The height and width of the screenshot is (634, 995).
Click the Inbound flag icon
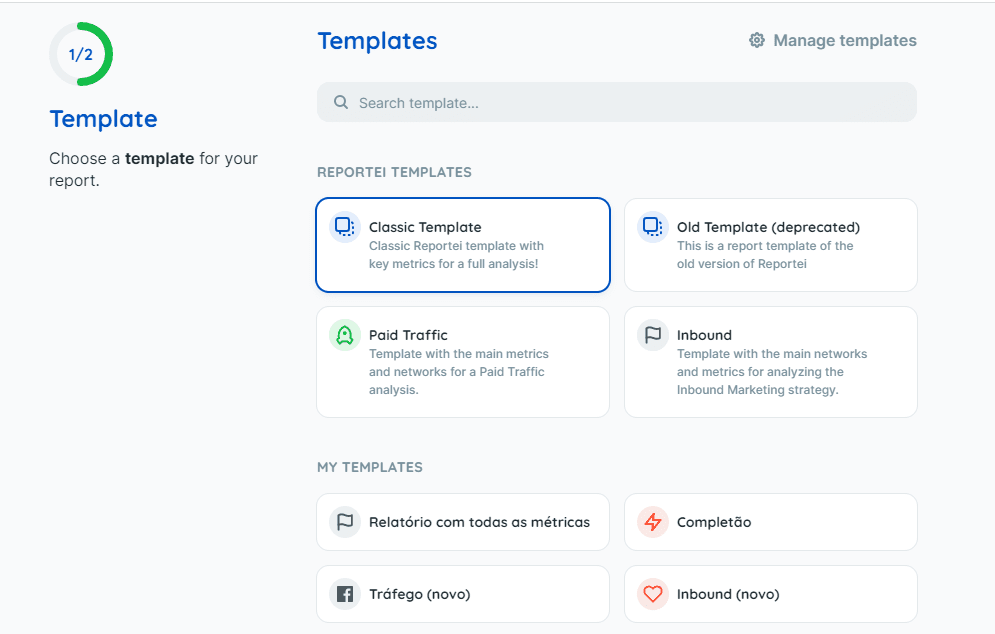[652, 334]
